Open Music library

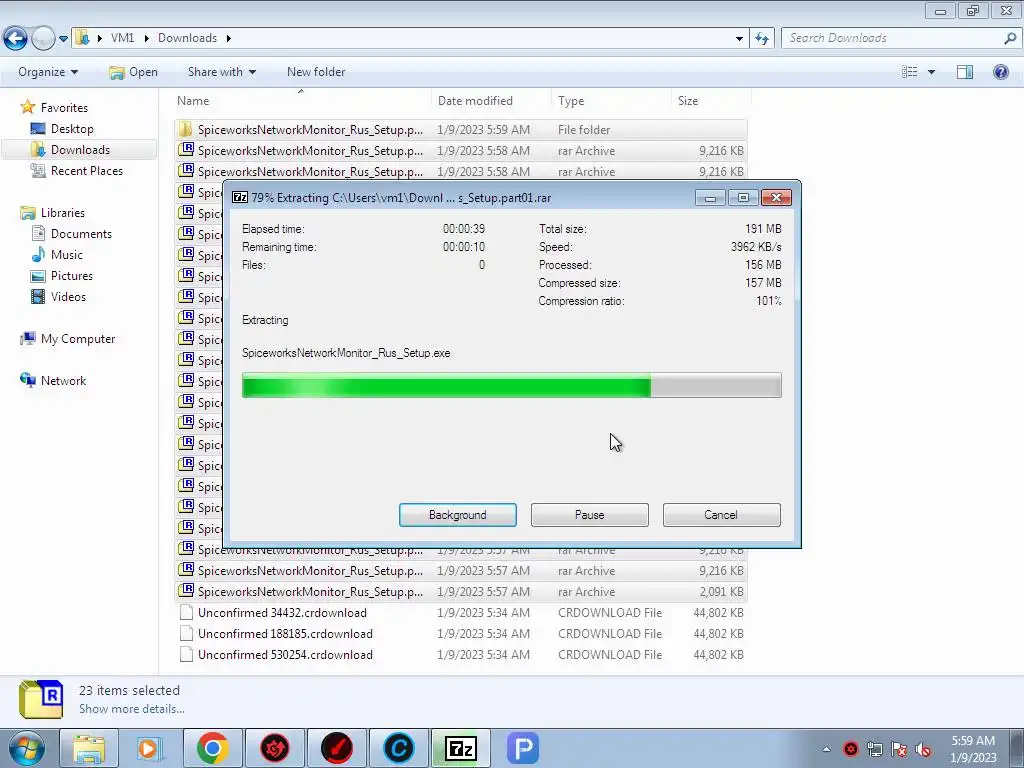pos(67,255)
